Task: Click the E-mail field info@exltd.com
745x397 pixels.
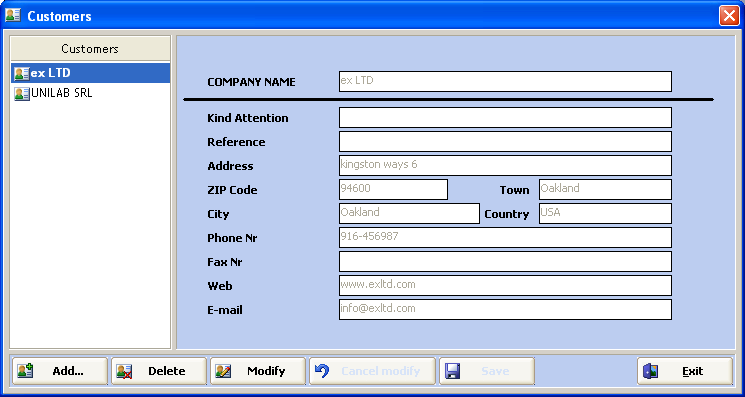Action: tap(505, 310)
